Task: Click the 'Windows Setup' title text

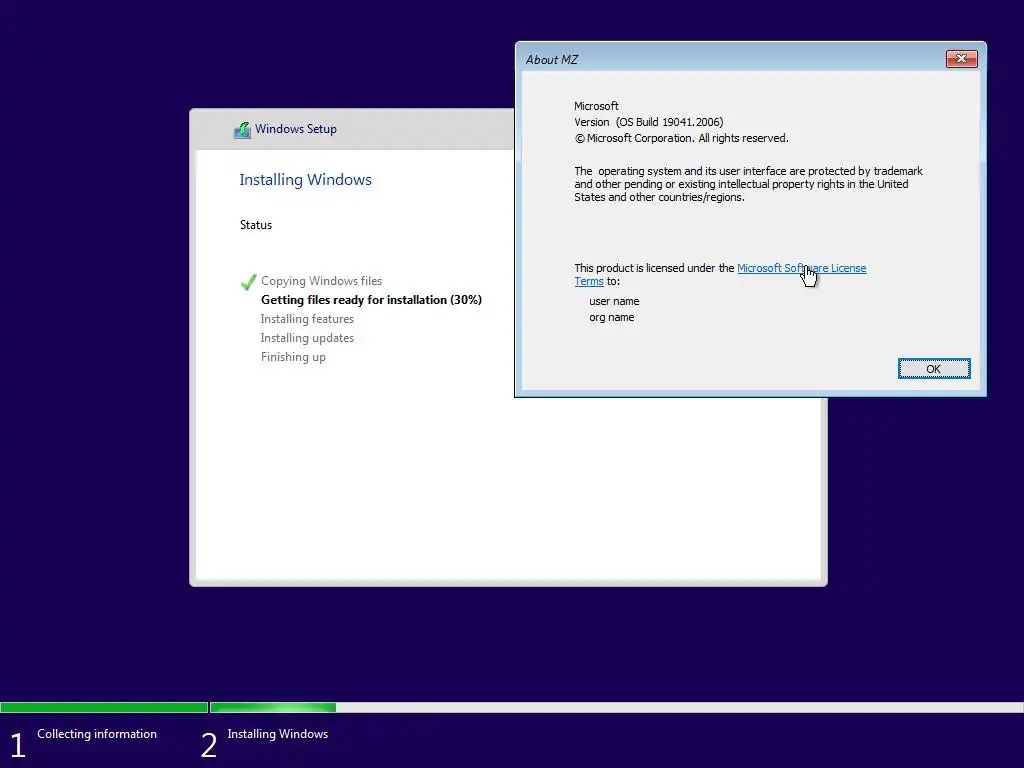Action: click(296, 129)
